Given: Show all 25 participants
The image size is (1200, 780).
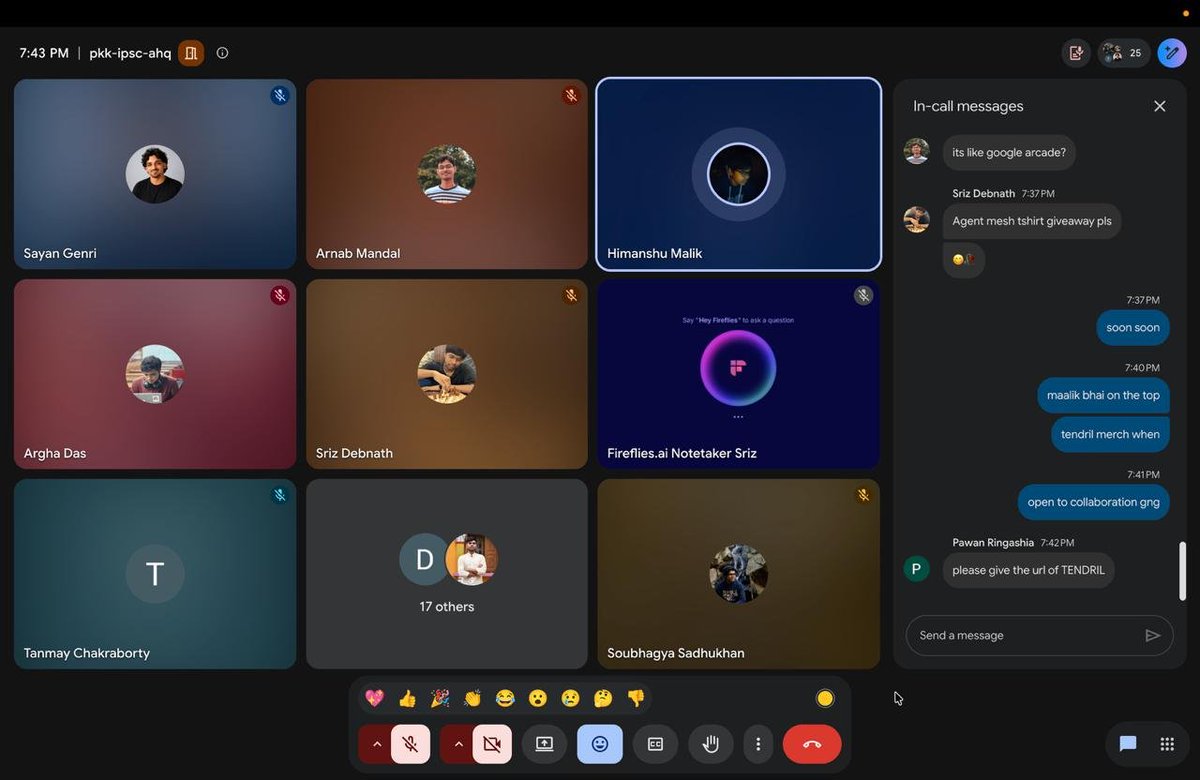Looking at the screenshot, I should (1124, 53).
